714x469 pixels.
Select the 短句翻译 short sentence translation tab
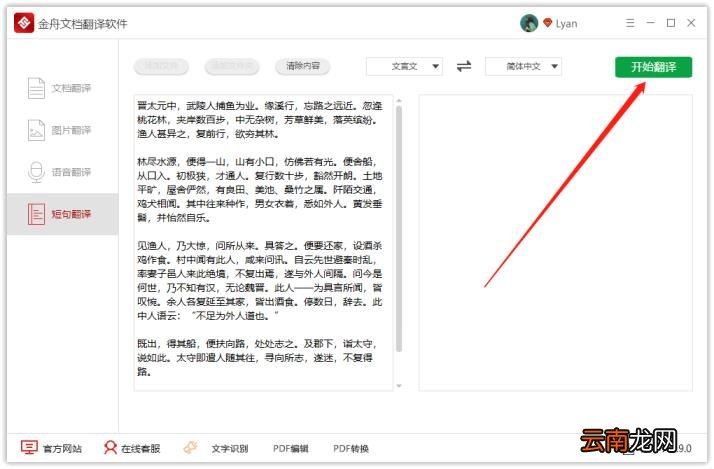pos(62,214)
